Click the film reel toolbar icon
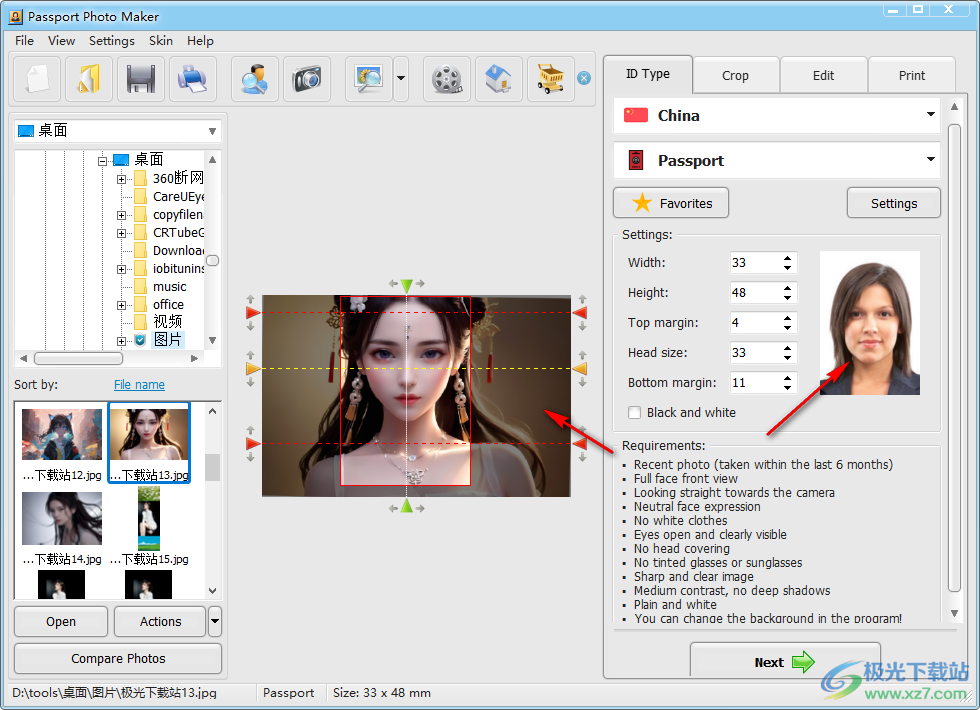 pos(447,79)
